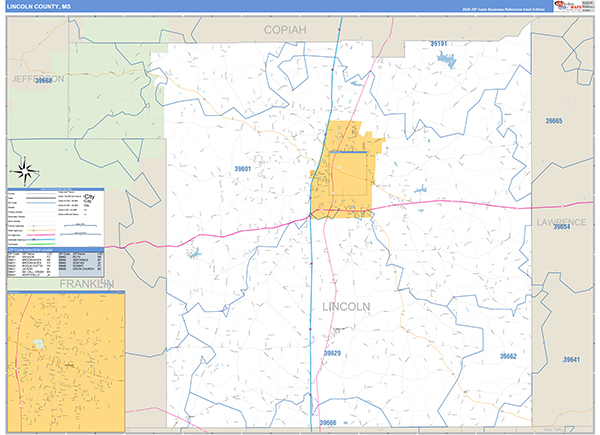
Task: Click the green park on the inset map
Action: (x=38, y=344)
